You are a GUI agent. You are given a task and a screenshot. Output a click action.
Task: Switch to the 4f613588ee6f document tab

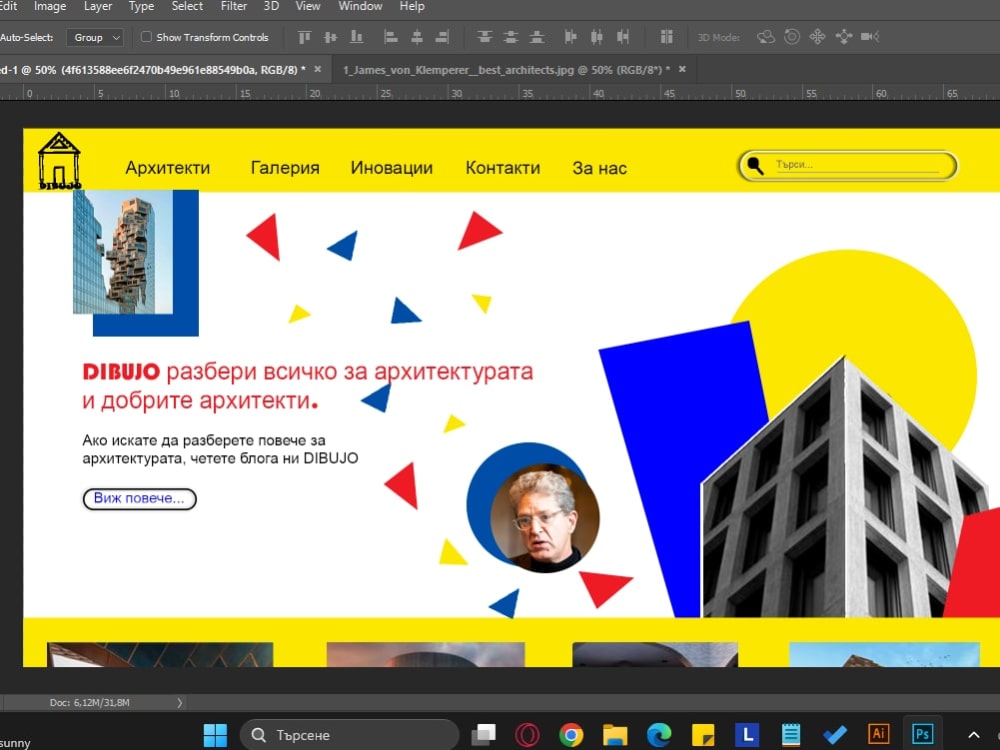click(153, 70)
